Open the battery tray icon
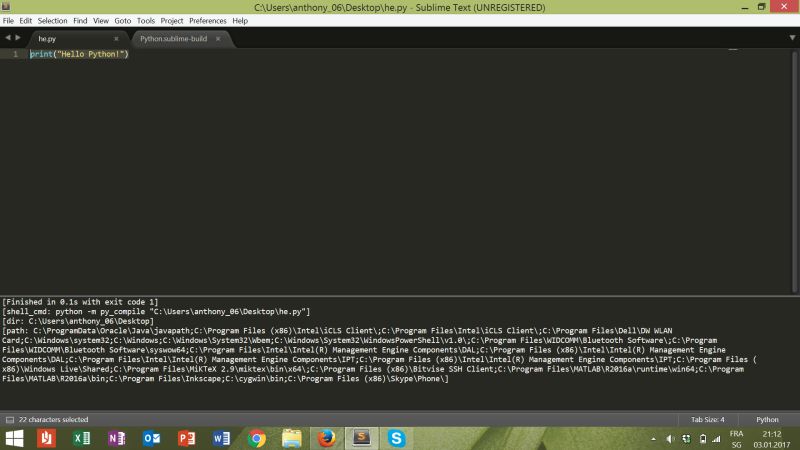The width and height of the screenshot is (800, 450). [x=703, y=439]
